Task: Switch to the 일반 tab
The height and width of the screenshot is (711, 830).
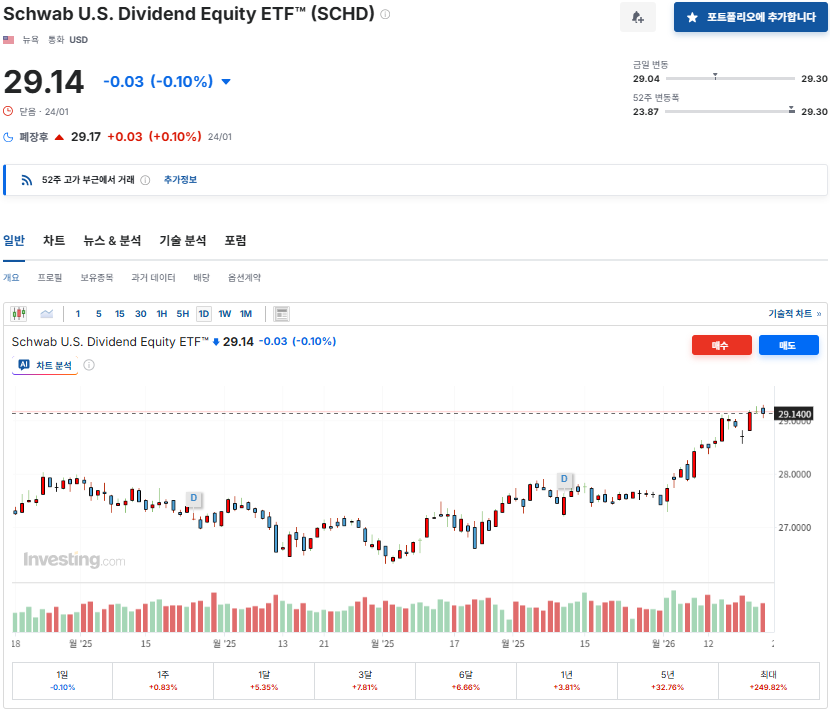Action: coord(14,241)
